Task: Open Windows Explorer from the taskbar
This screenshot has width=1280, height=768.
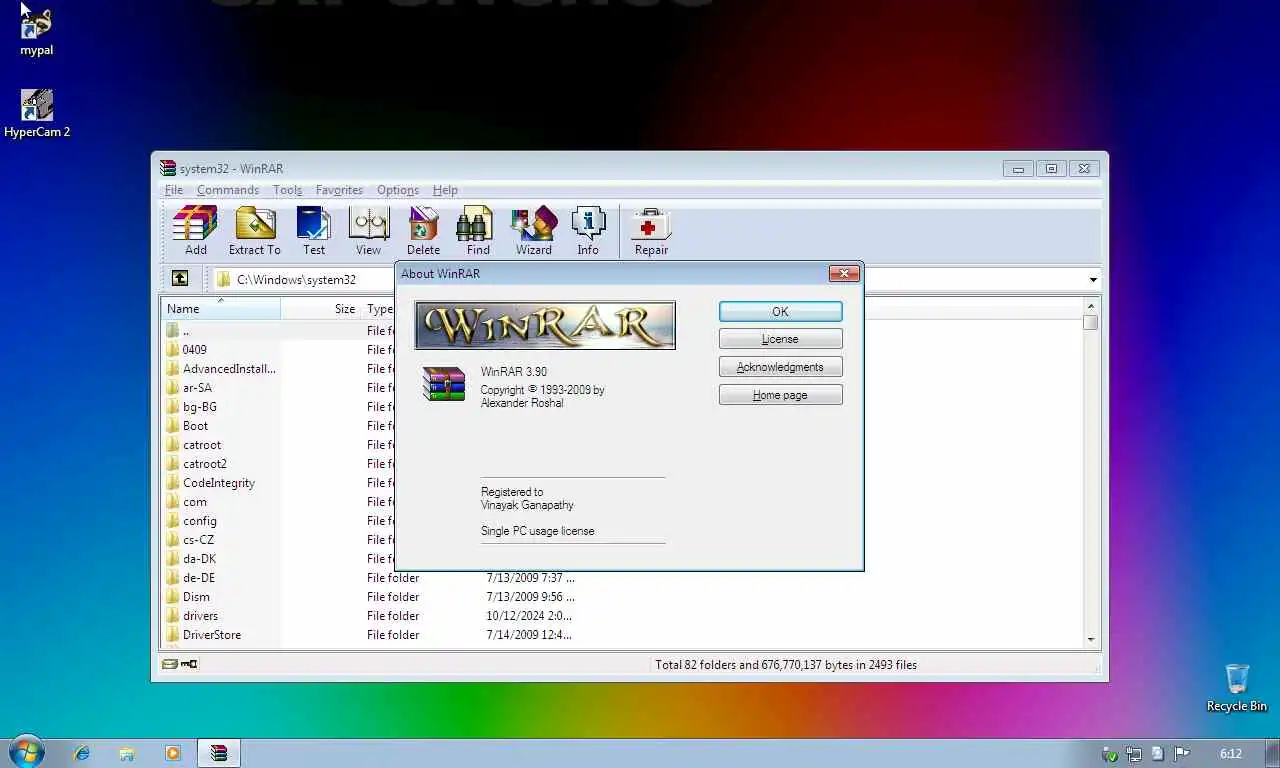Action: point(127,753)
